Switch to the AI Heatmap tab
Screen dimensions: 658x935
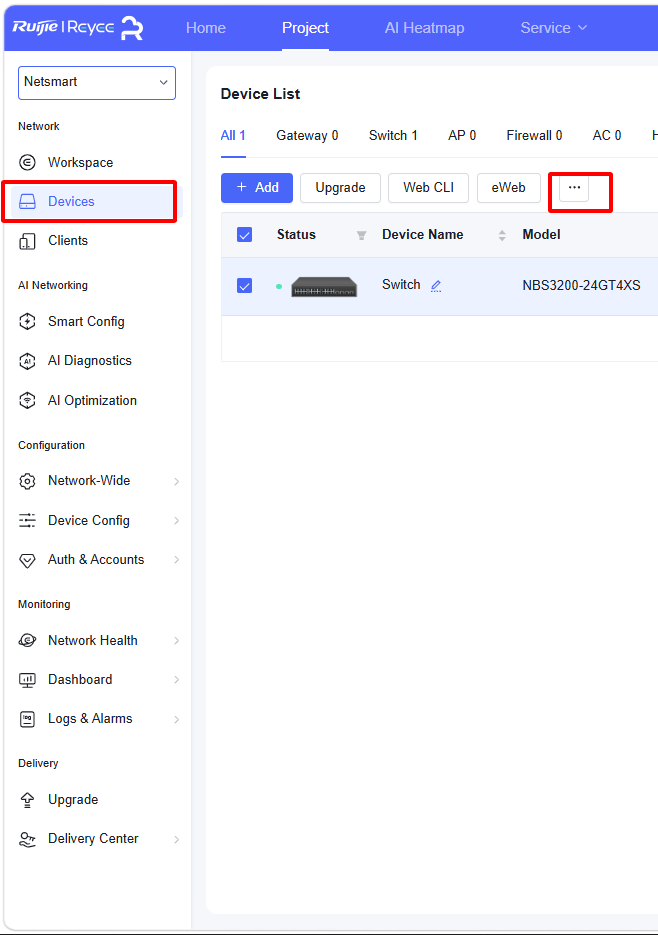424,28
